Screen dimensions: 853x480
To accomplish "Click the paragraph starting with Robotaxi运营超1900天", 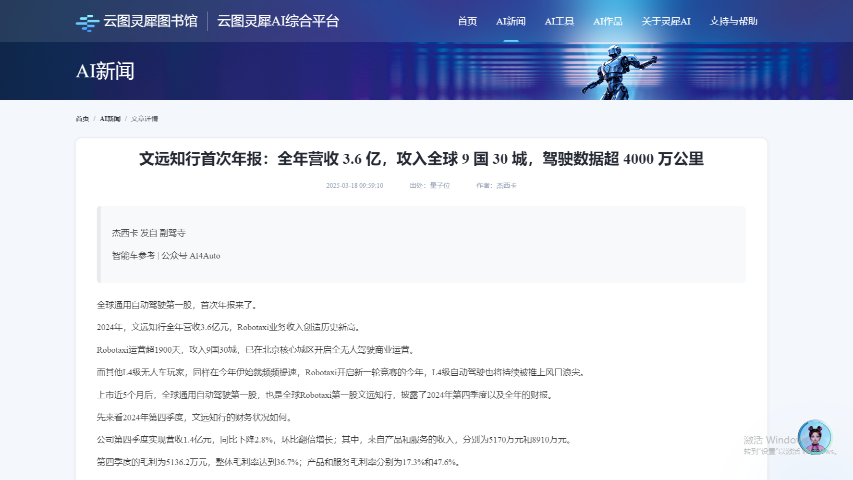I will tap(256, 350).
